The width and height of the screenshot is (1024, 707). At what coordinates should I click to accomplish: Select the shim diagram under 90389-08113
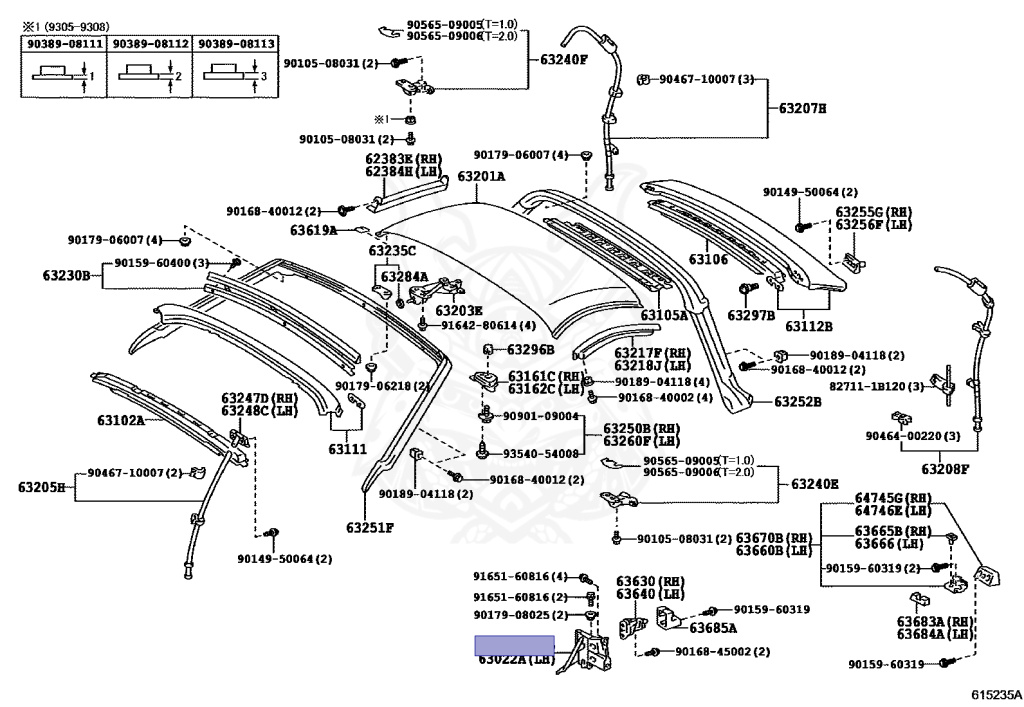pyautogui.click(x=233, y=75)
